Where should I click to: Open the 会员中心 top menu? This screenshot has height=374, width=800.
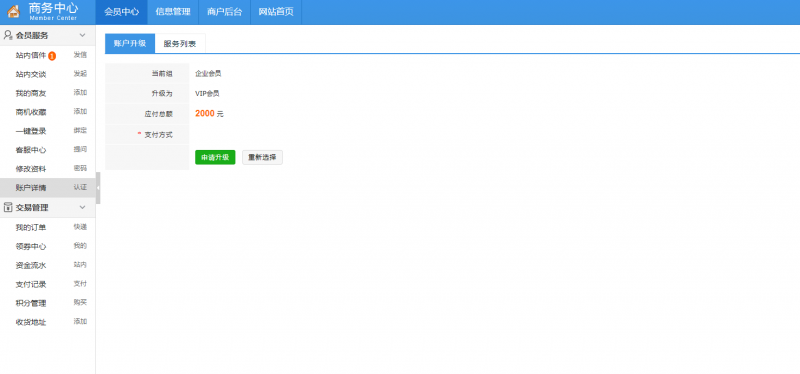121,12
